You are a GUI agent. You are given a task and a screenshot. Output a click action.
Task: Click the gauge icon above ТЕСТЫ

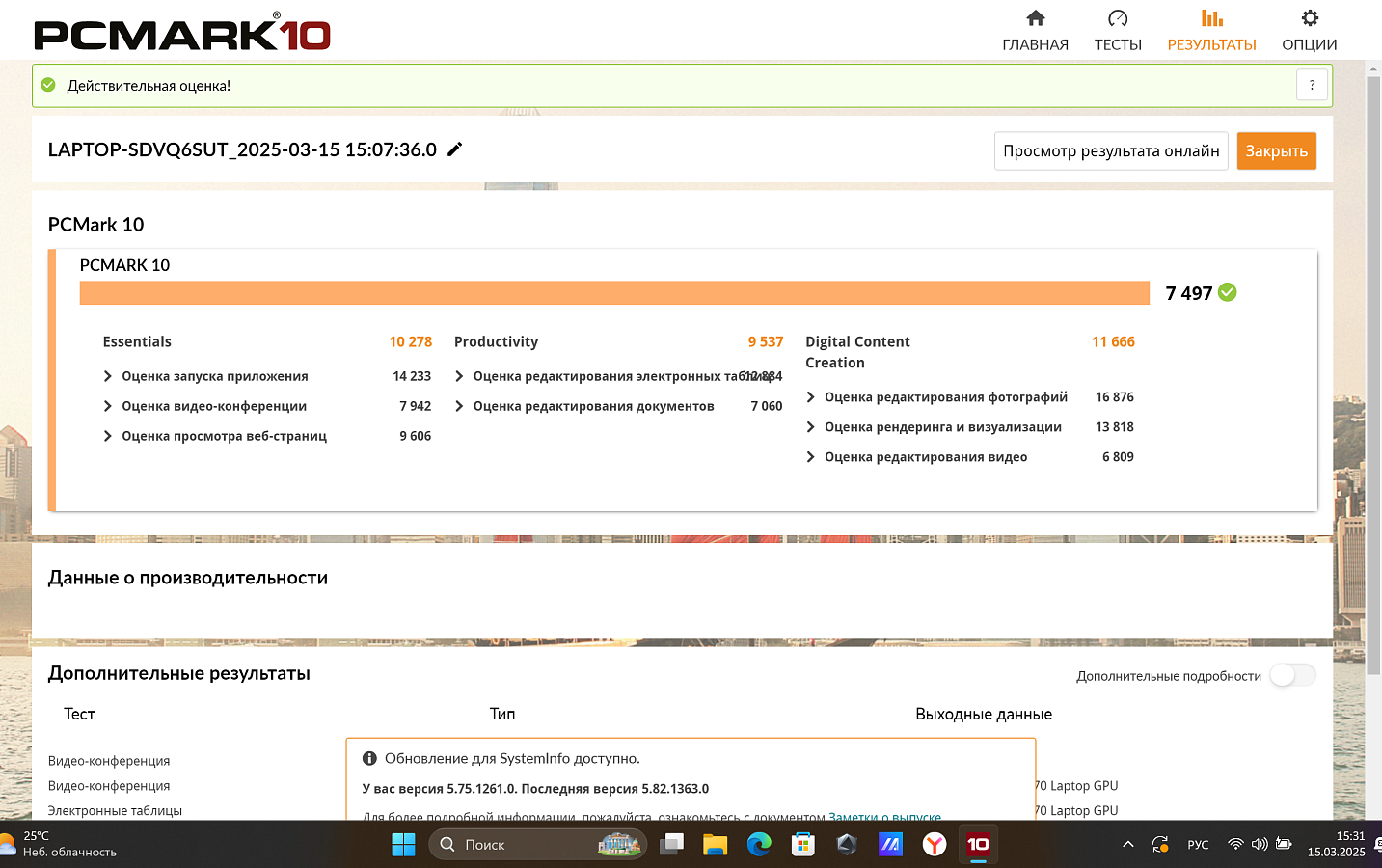click(x=1118, y=18)
